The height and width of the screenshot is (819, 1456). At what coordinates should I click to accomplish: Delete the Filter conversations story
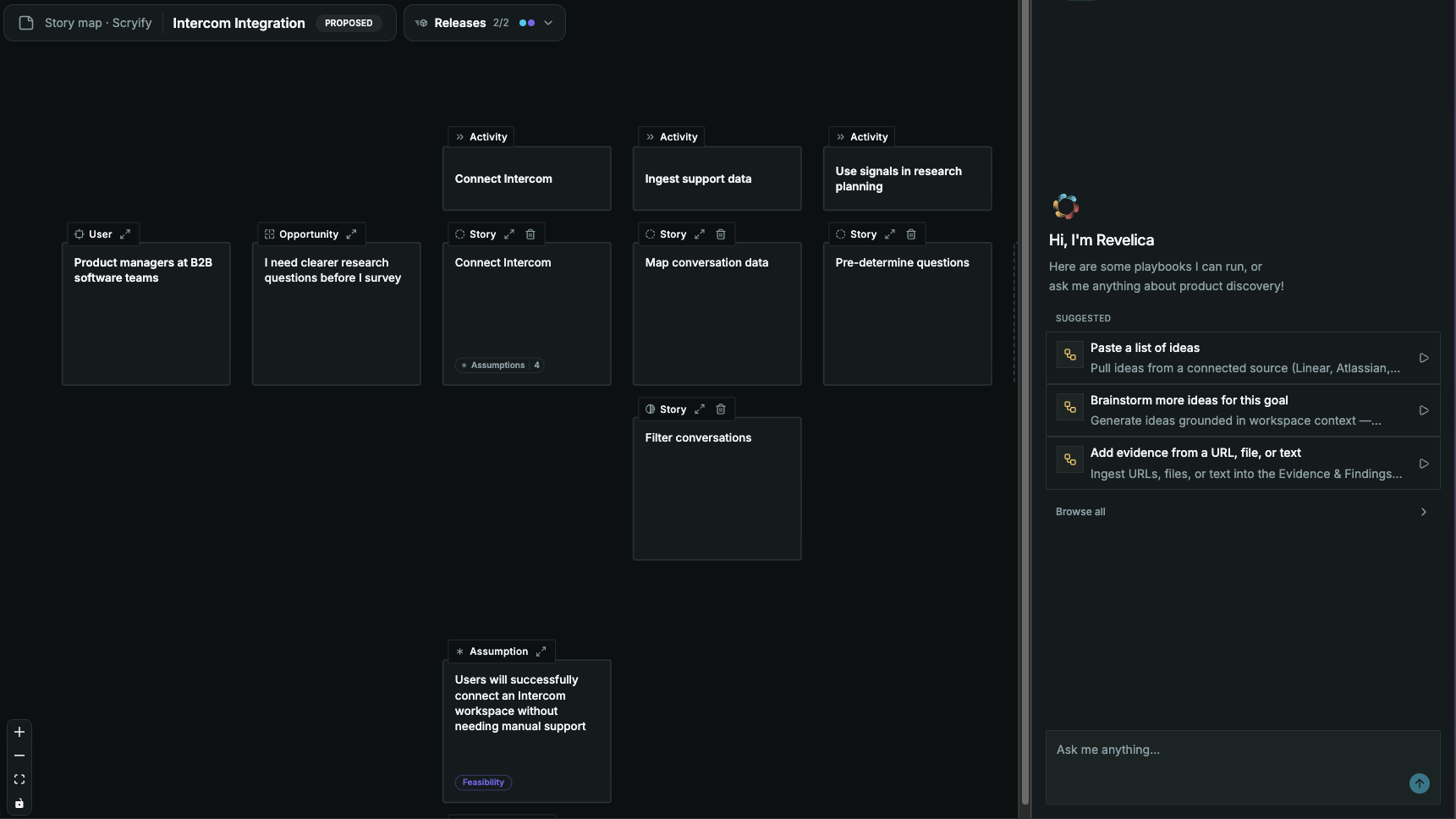pyautogui.click(x=721, y=409)
